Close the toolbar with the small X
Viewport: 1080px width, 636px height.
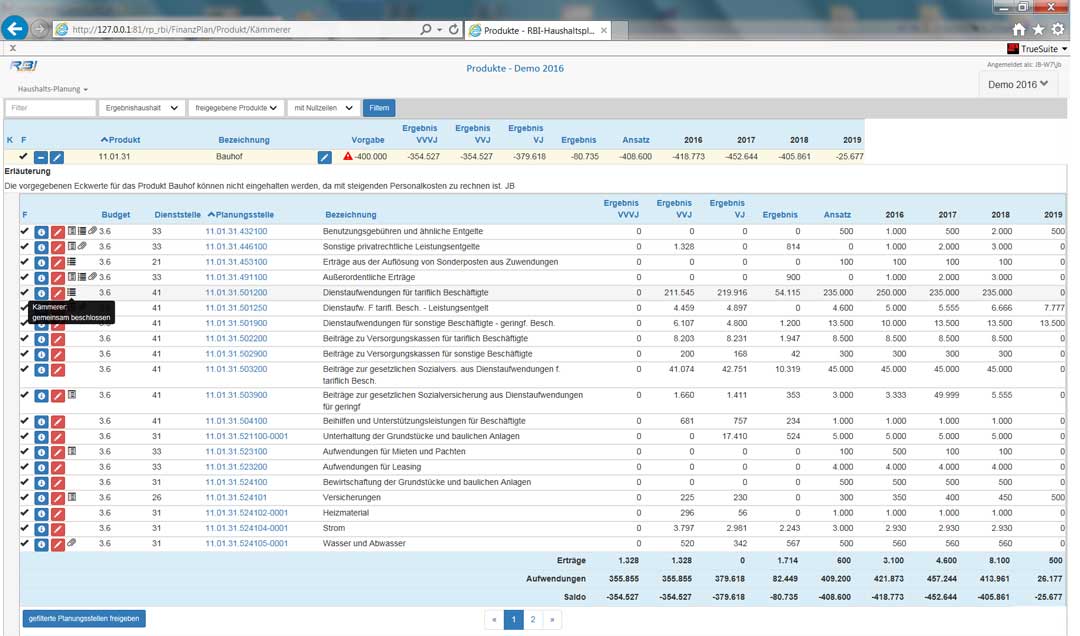coord(12,48)
